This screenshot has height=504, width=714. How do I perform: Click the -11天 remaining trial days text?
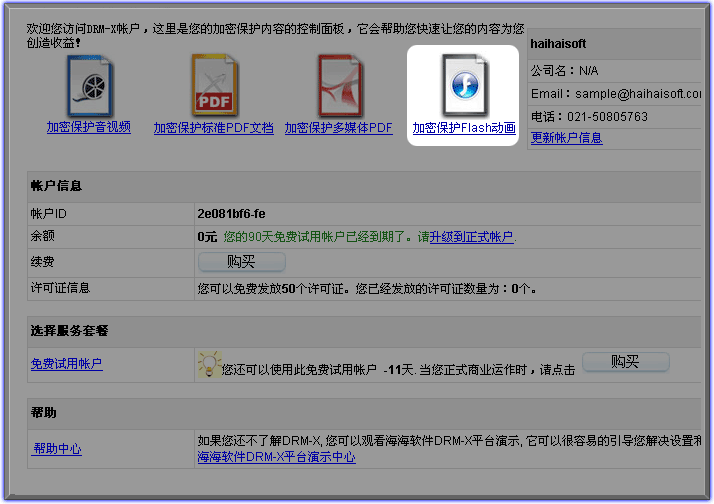(x=398, y=370)
